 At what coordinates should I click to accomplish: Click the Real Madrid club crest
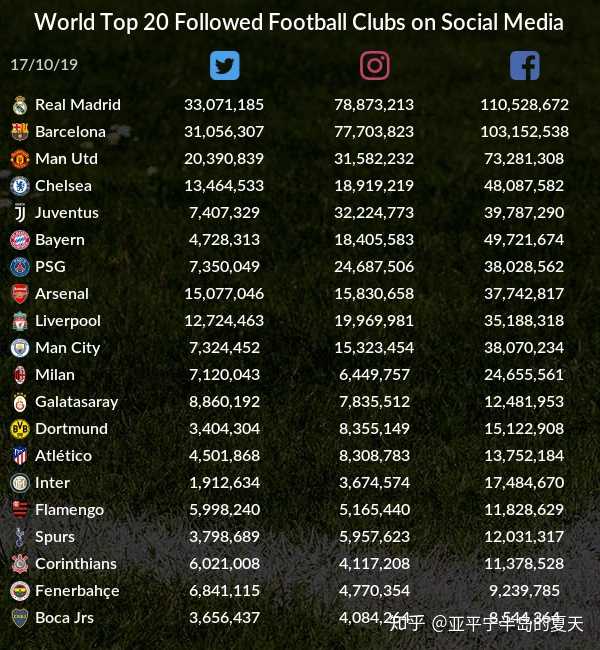tap(20, 105)
